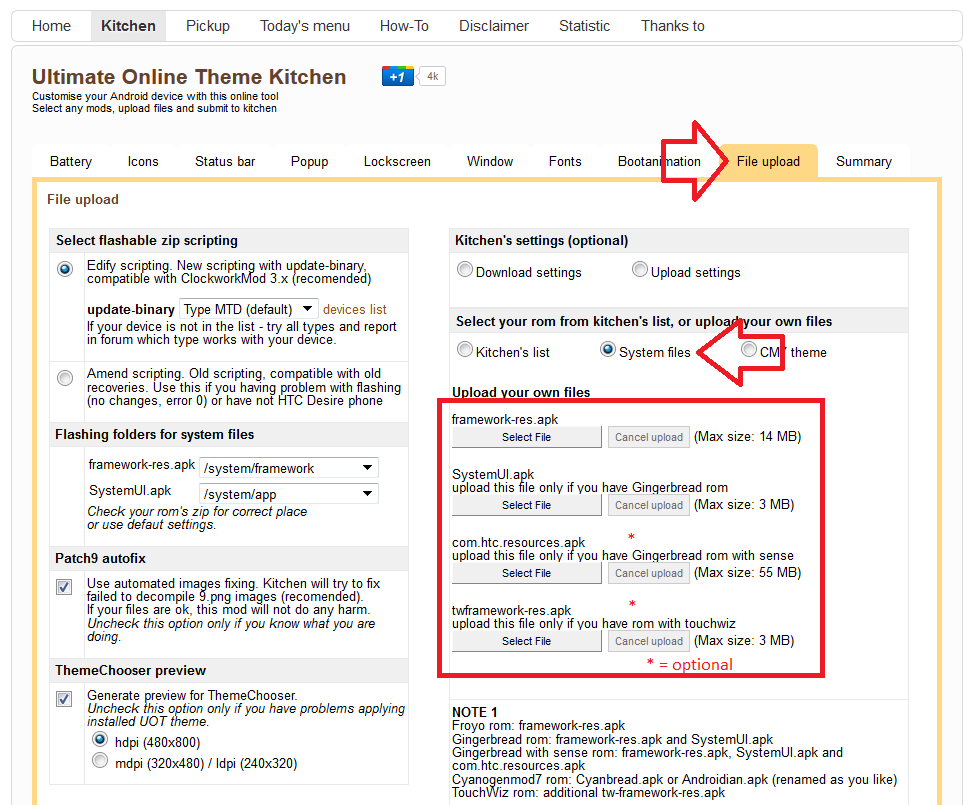Choose Download settings radio option
Viewport: 963px width, 805px height.
(x=465, y=270)
